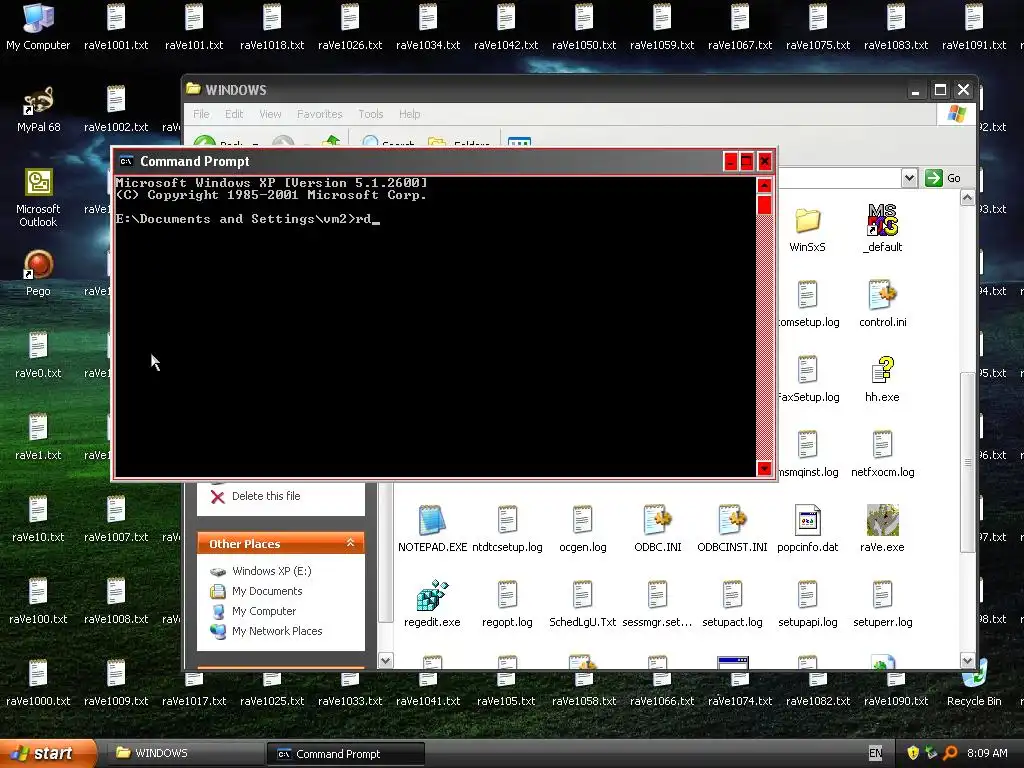This screenshot has height=768, width=1024.
Task: Open the View menu in WINDOWS explorer
Action: [270, 114]
